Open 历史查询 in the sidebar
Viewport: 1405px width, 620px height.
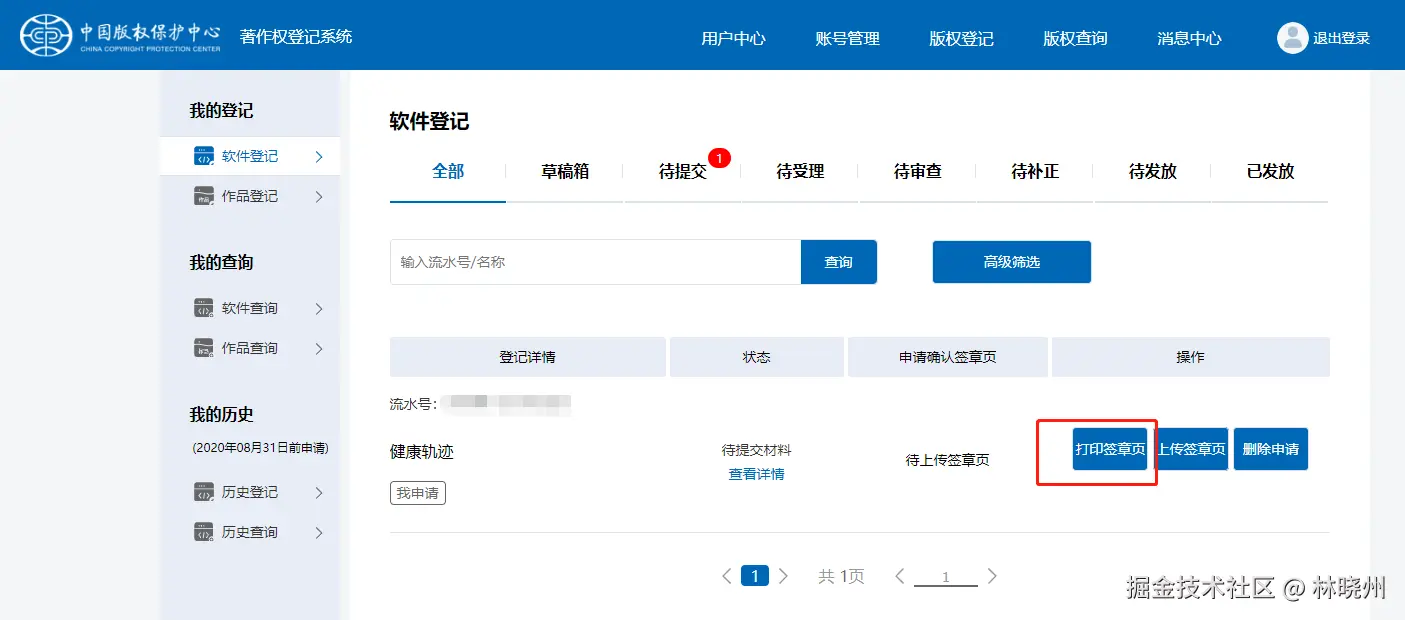coord(250,533)
